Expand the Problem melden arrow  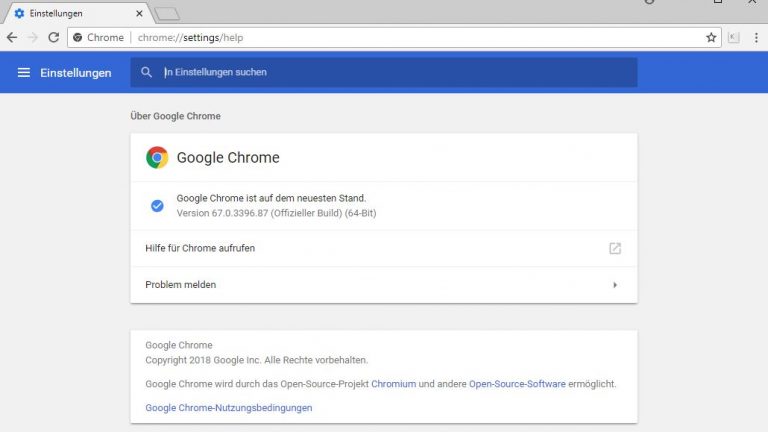615,285
